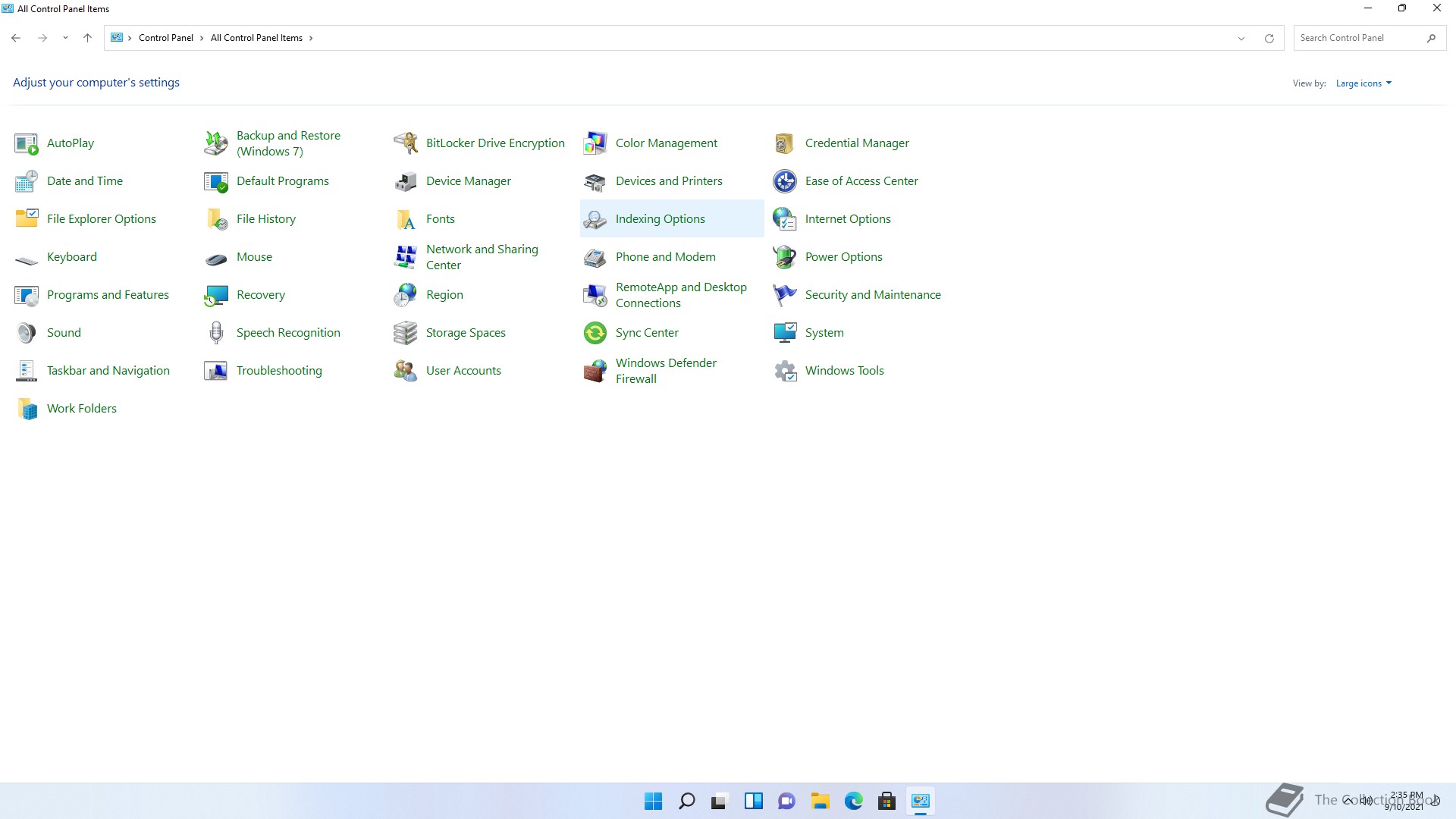
Task: Open Ease of Access Center icon
Action: [785, 181]
